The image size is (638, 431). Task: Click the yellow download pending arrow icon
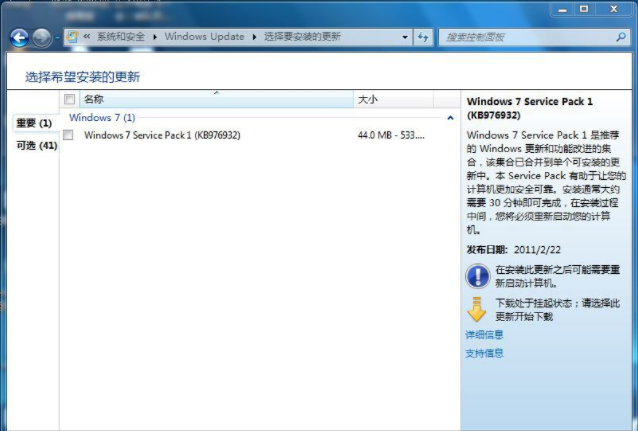tap(477, 309)
